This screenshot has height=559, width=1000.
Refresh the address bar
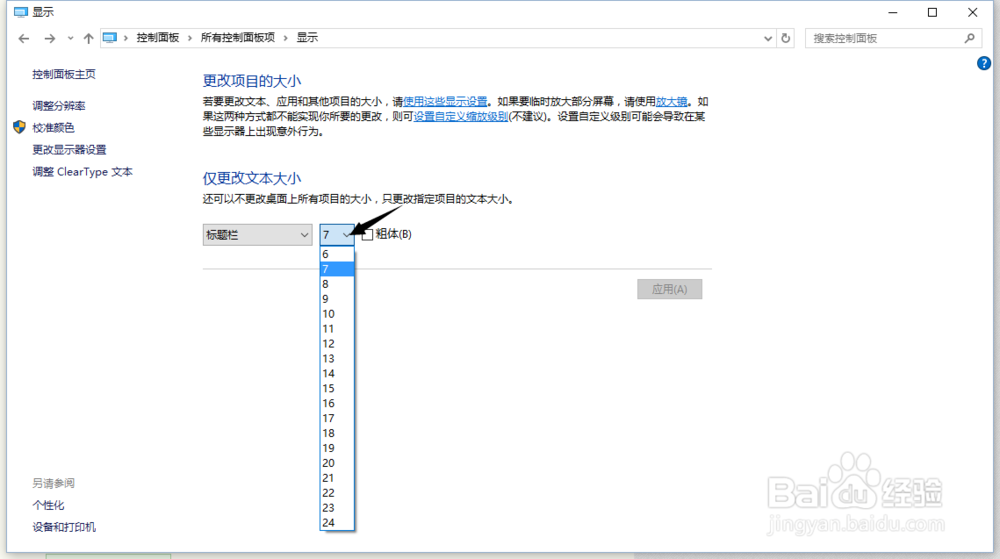click(786, 38)
